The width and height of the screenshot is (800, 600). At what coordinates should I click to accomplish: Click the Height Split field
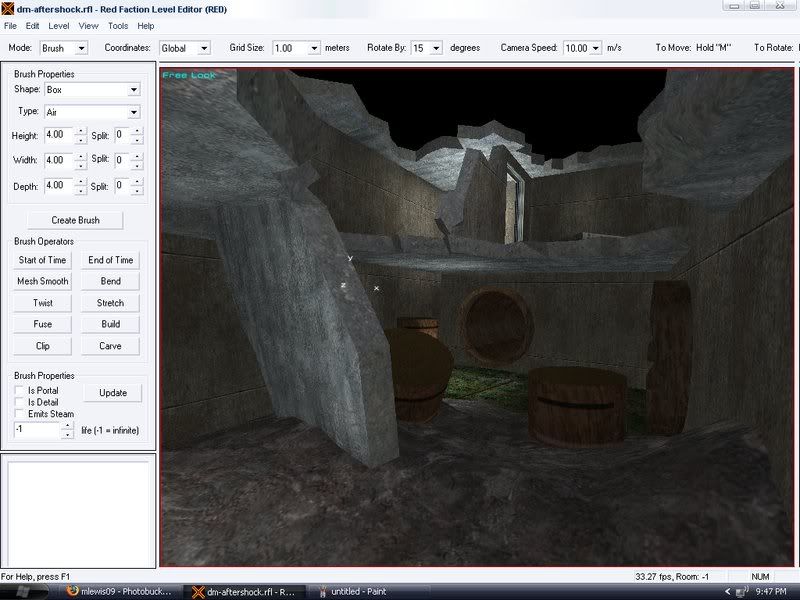(122, 135)
